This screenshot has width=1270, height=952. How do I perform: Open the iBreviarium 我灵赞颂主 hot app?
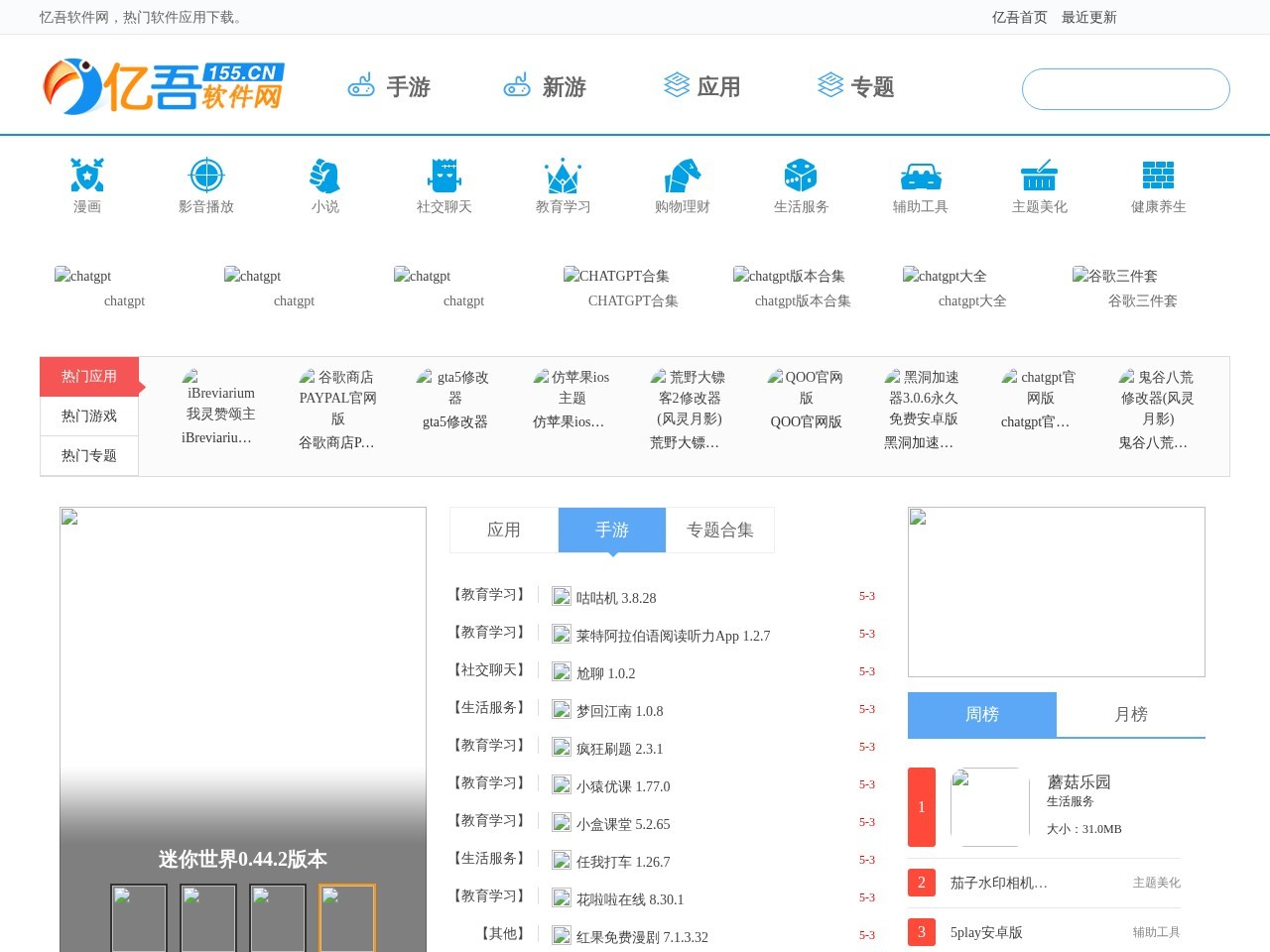(220, 407)
